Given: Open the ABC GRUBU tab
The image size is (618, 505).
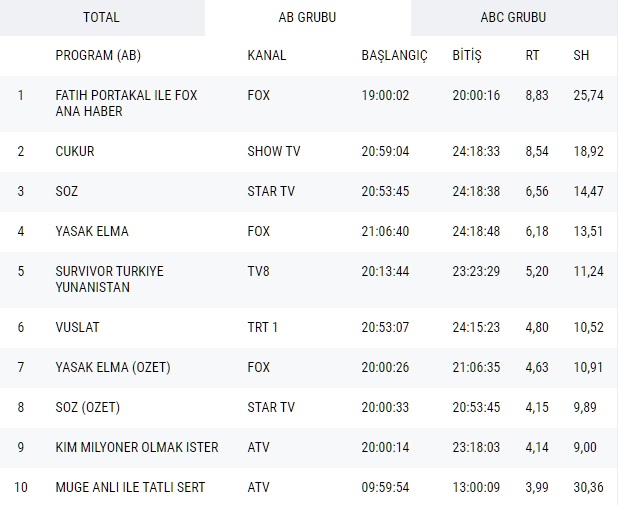Looking at the screenshot, I should point(513,17).
